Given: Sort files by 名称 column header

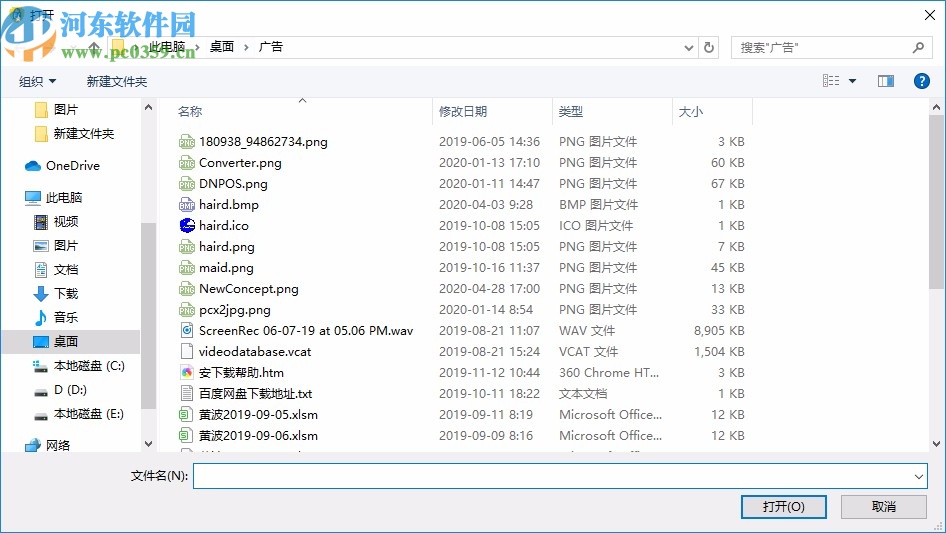Looking at the screenshot, I should point(190,112).
